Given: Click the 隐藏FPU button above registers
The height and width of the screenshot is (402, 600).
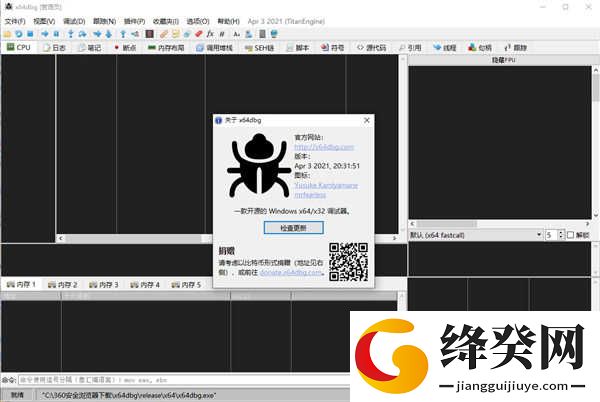Looking at the screenshot, I should [503, 60].
